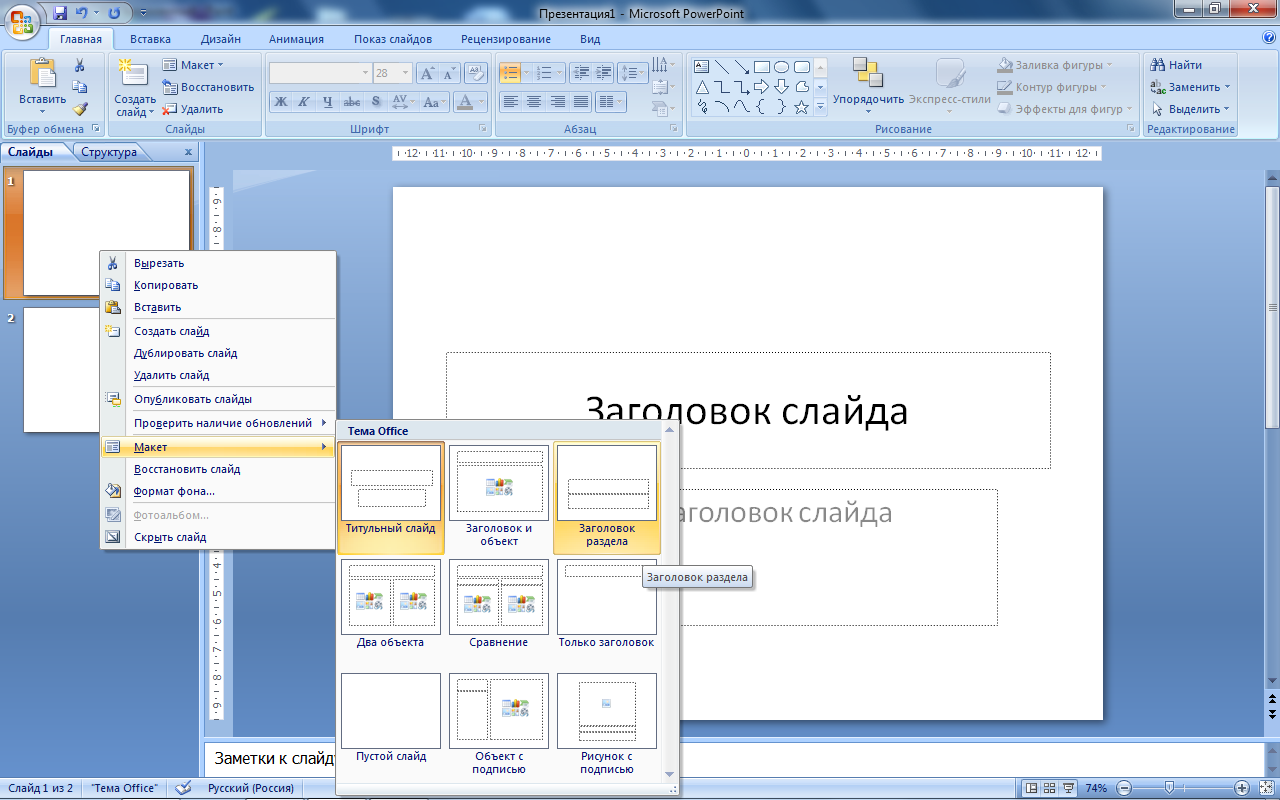Clear formatting with eraser icon
The image size is (1280, 800).
[x=477, y=73]
